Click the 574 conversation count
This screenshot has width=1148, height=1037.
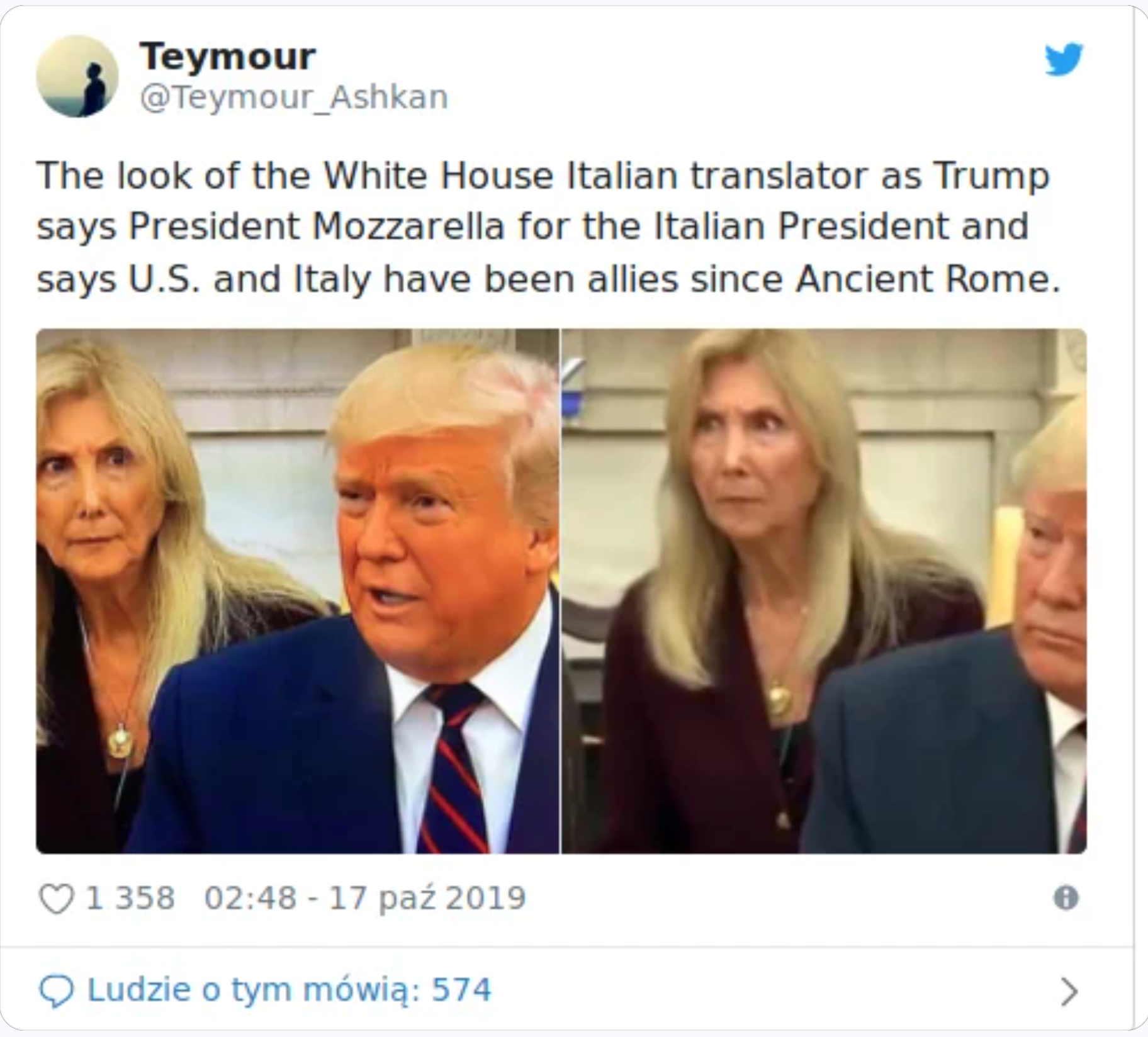[461, 990]
